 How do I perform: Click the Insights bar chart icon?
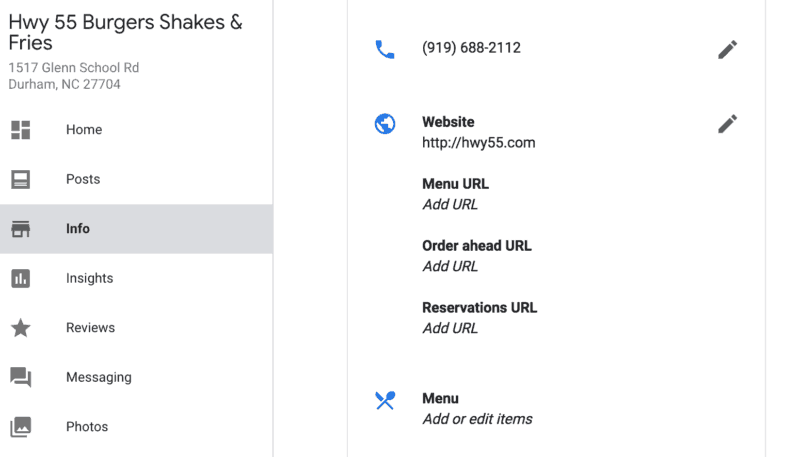point(21,279)
